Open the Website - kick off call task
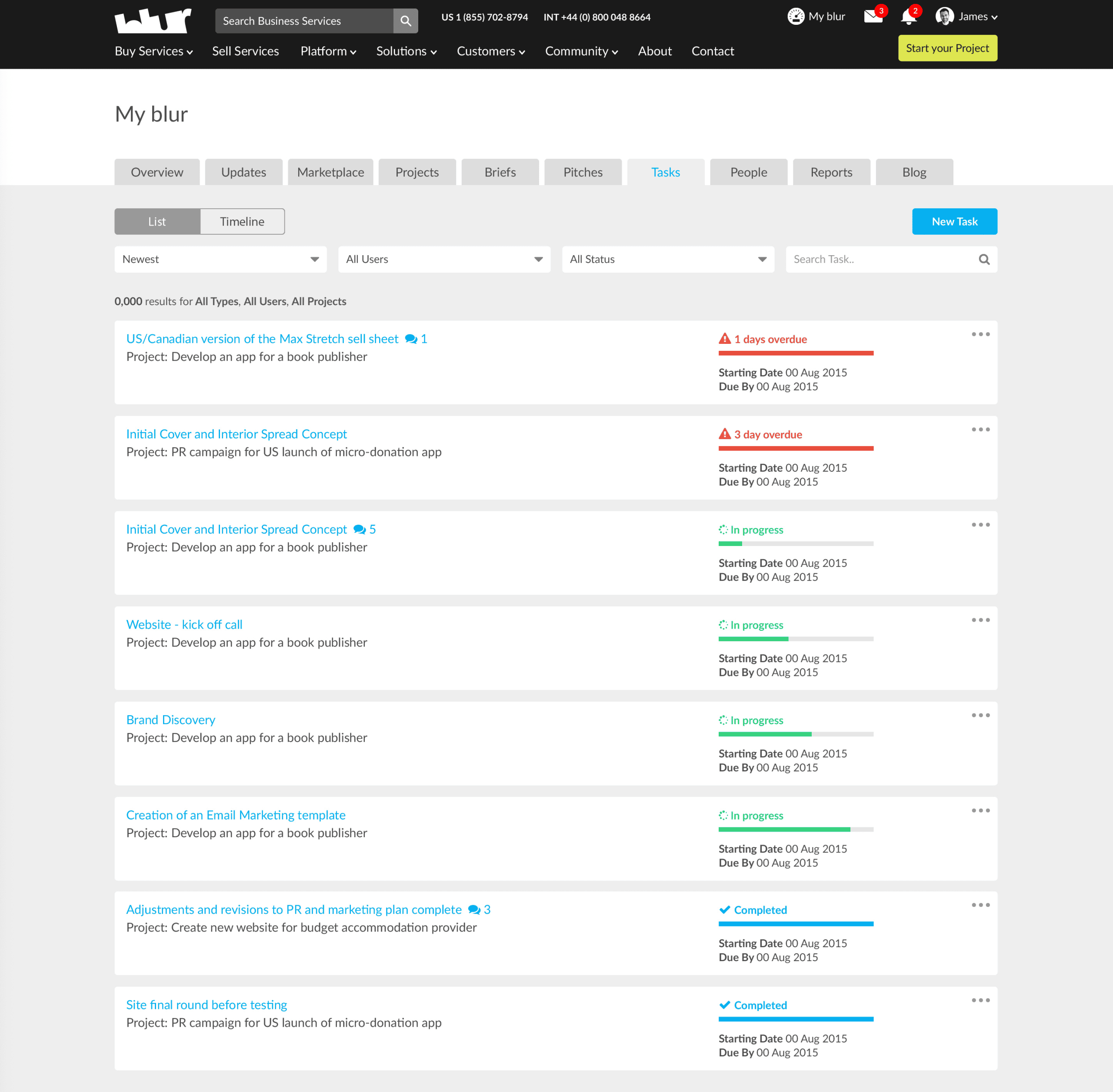 (184, 625)
